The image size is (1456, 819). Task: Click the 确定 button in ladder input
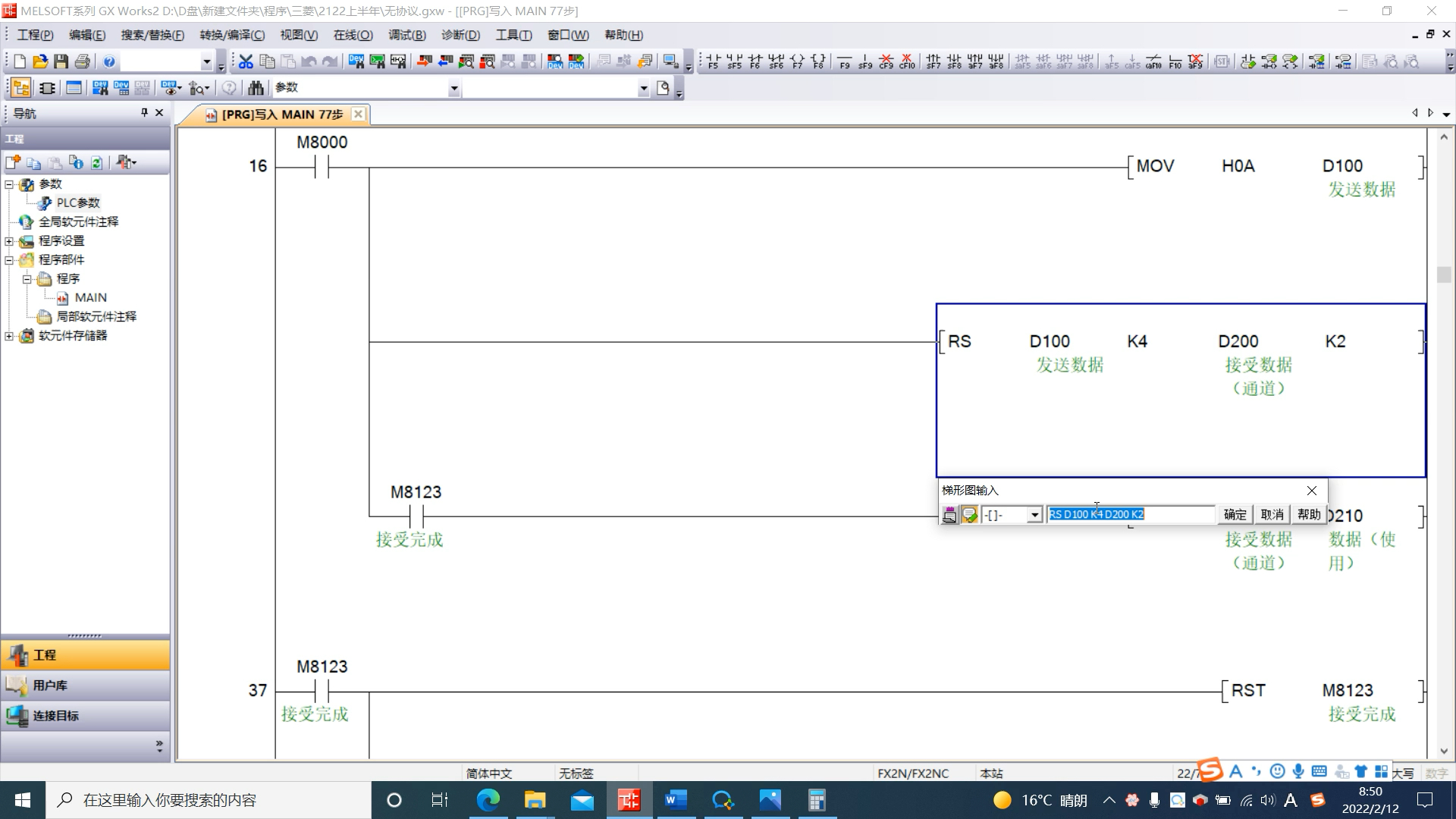coord(1235,515)
